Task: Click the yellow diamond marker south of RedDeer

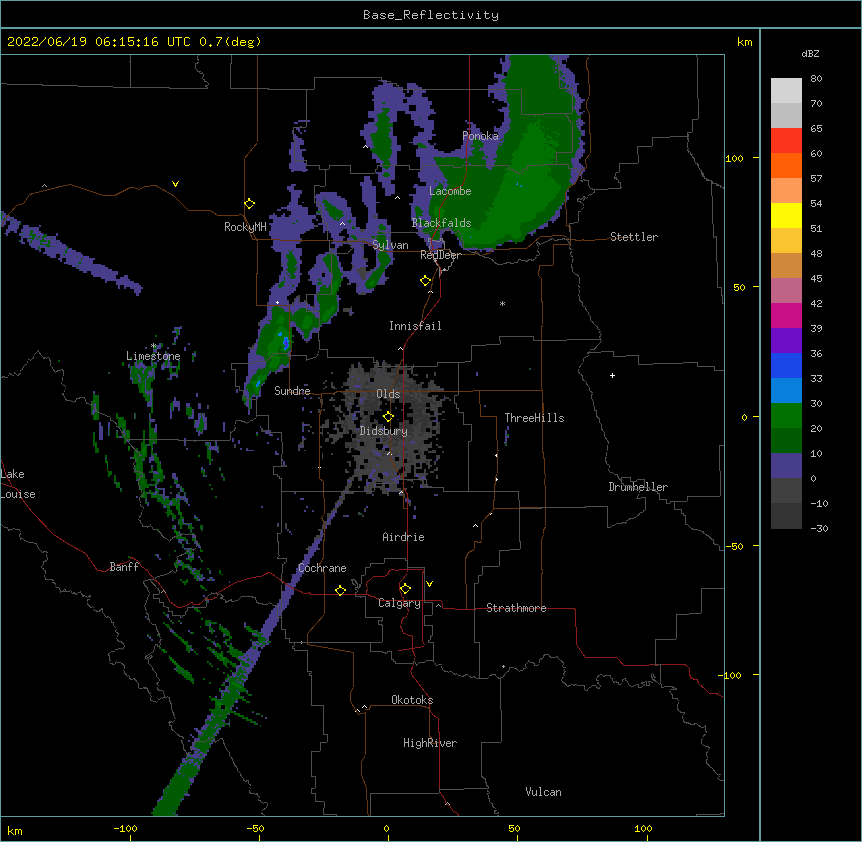Action: (x=426, y=280)
